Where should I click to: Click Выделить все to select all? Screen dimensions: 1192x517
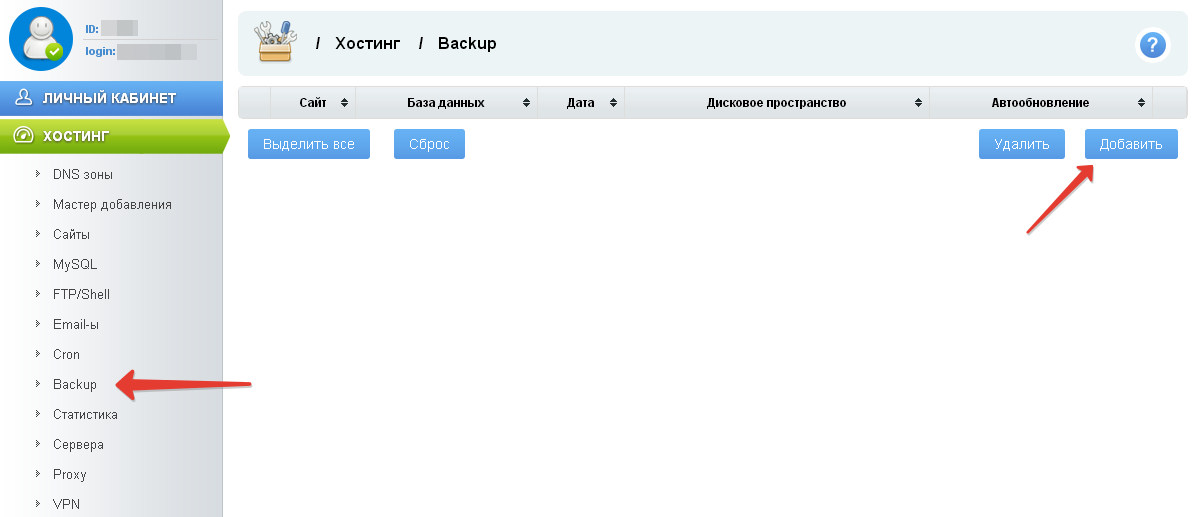(308, 144)
